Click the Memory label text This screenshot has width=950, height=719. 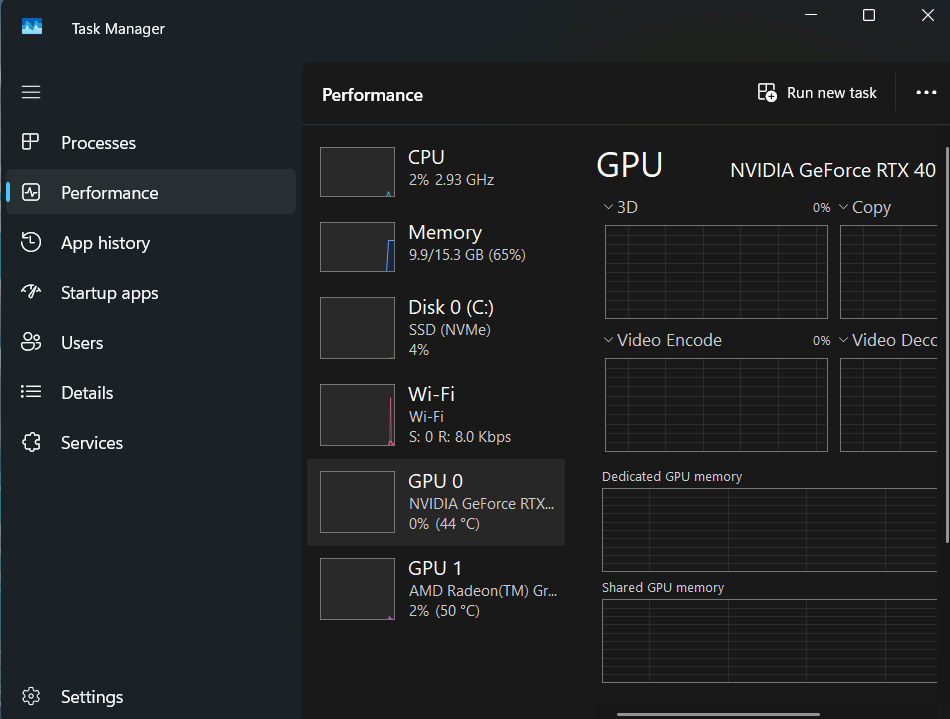(445, 232)
